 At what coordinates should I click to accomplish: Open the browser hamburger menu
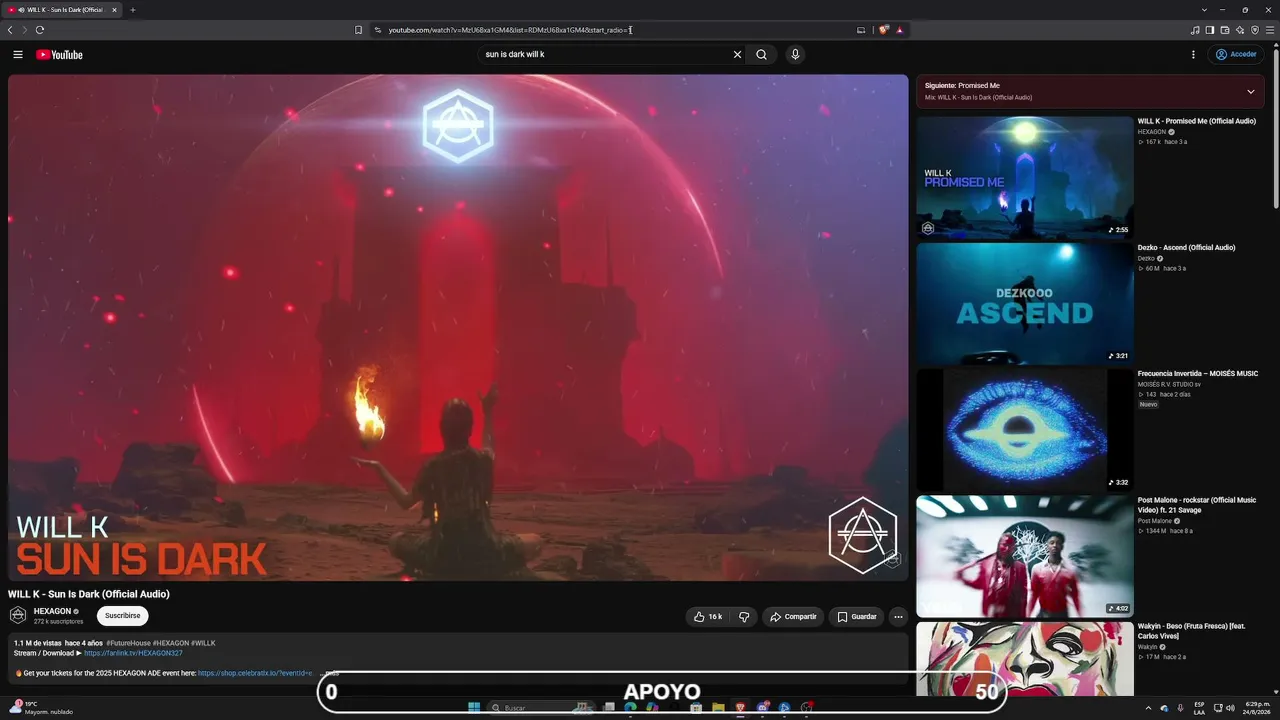1270,30
